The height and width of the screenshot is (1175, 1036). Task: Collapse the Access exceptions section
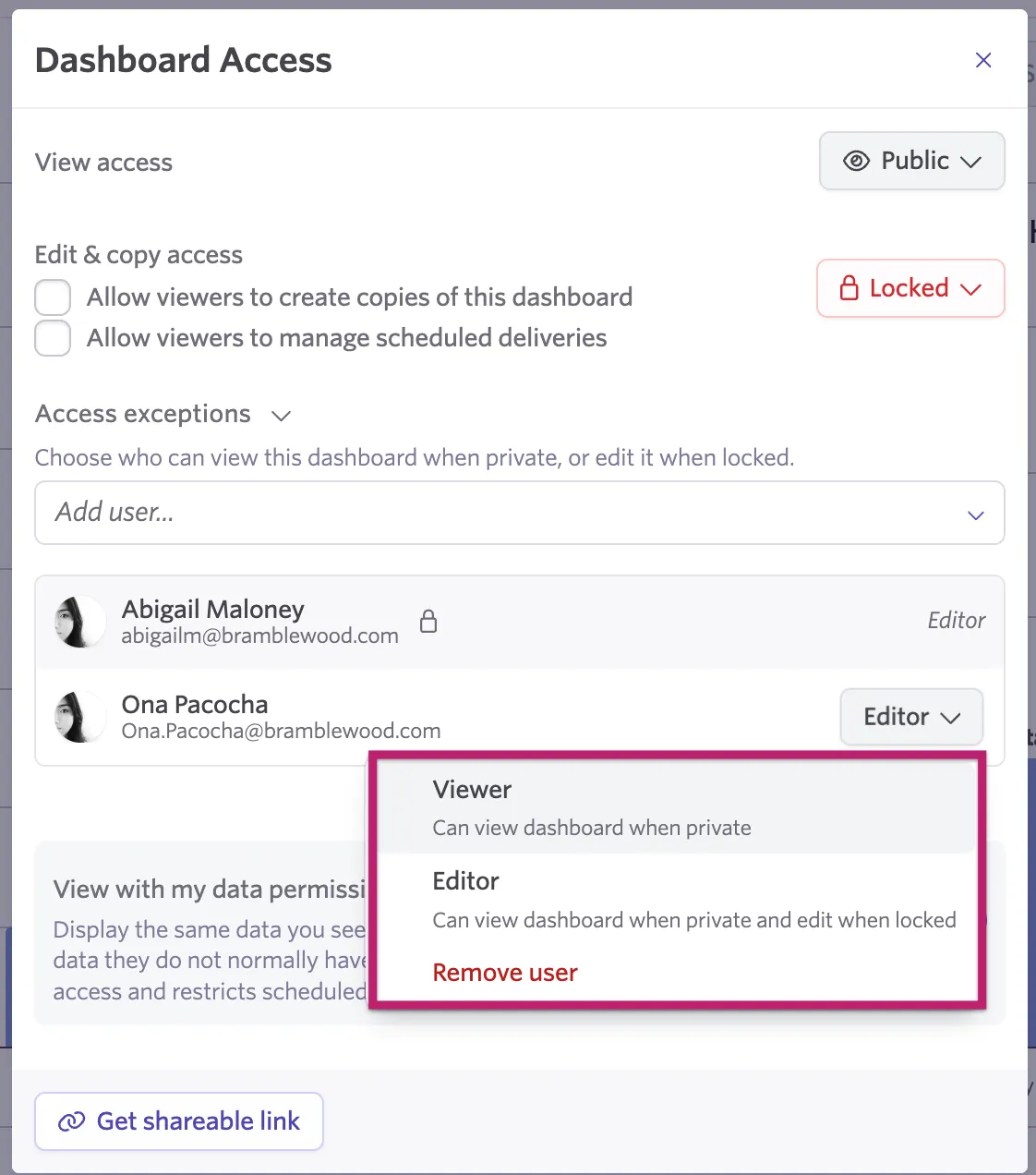281,416
